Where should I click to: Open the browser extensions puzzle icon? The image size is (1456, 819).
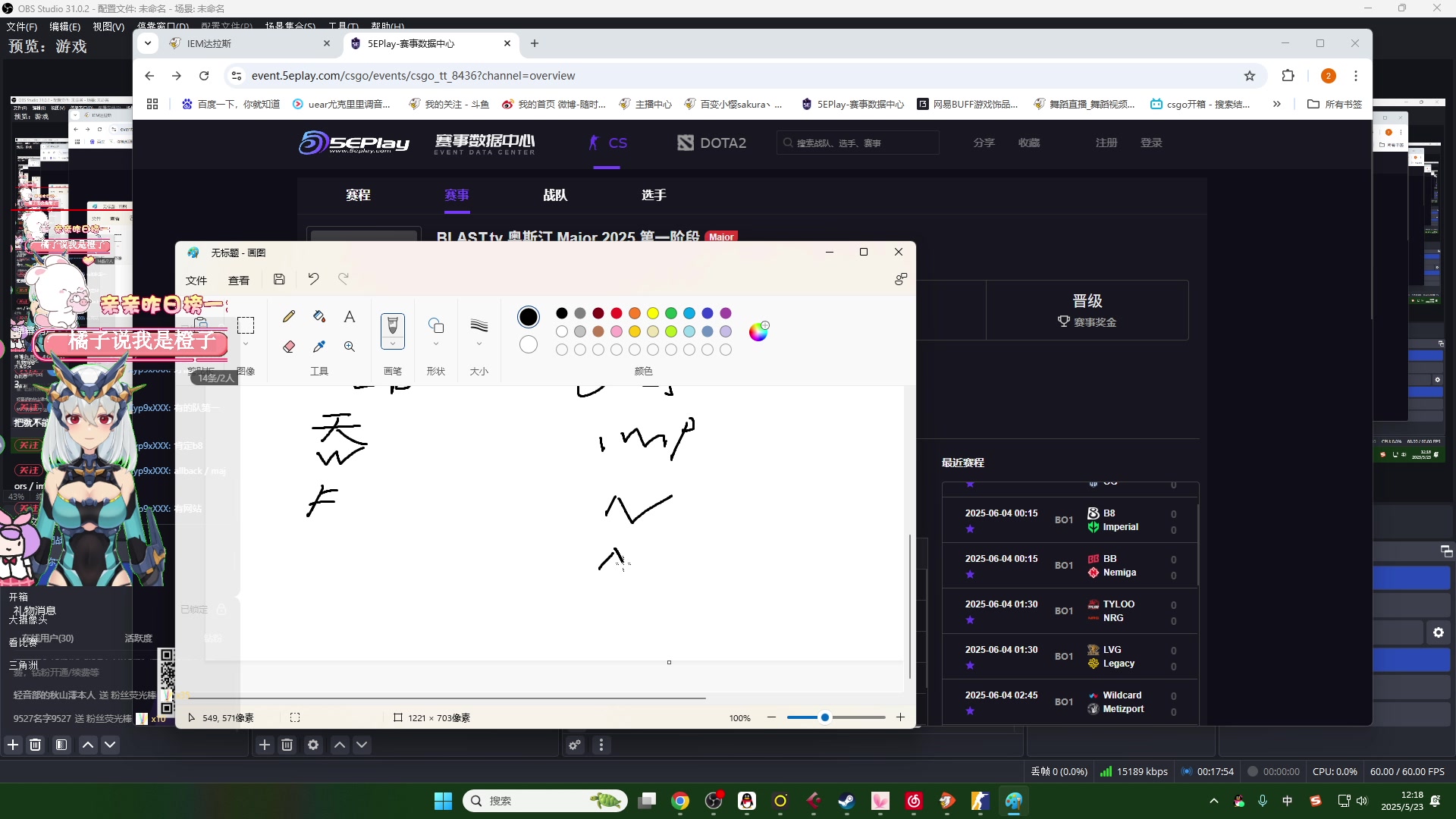pos(1288,76)
